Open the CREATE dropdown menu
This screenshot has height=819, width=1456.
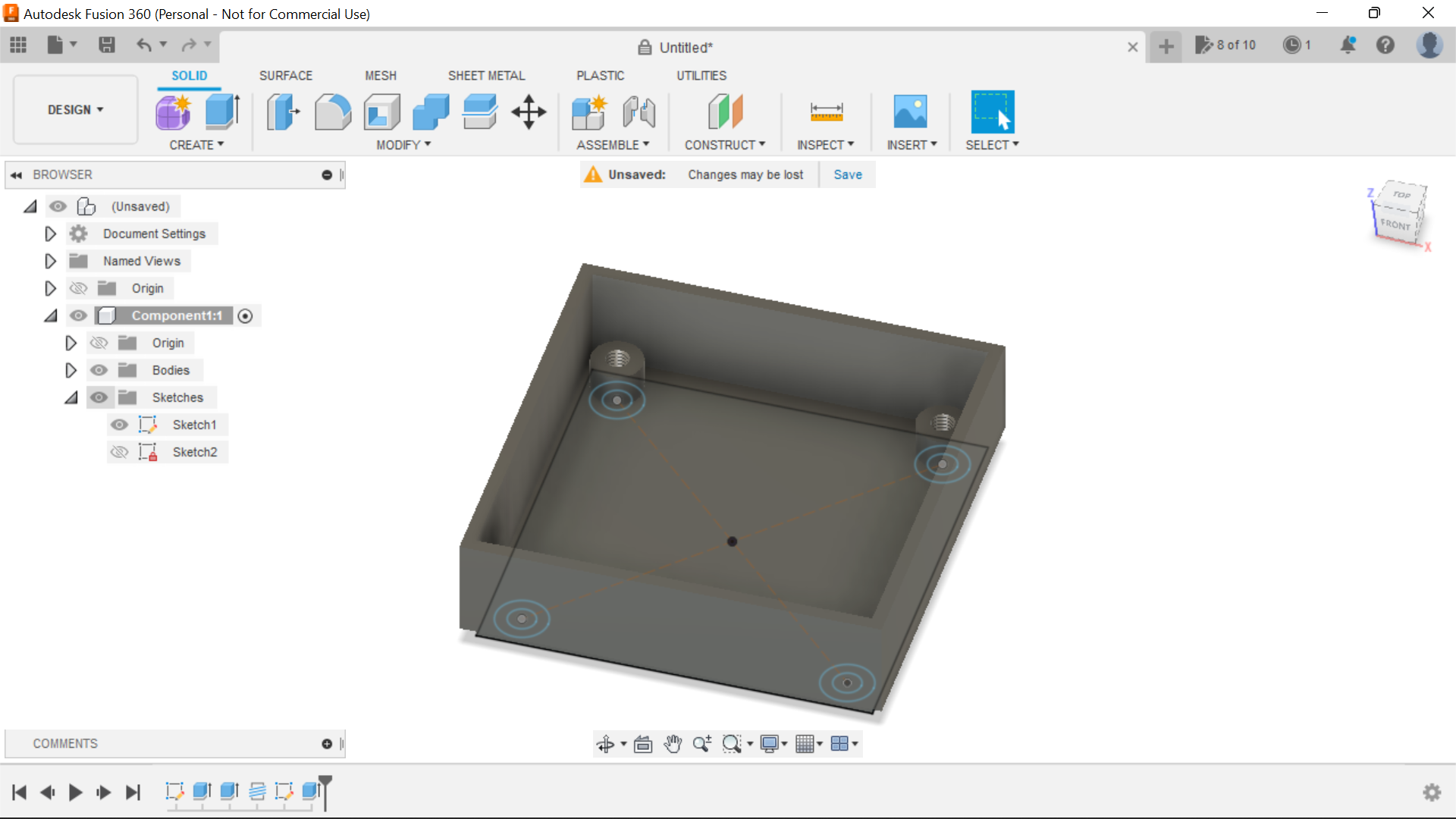196,145
